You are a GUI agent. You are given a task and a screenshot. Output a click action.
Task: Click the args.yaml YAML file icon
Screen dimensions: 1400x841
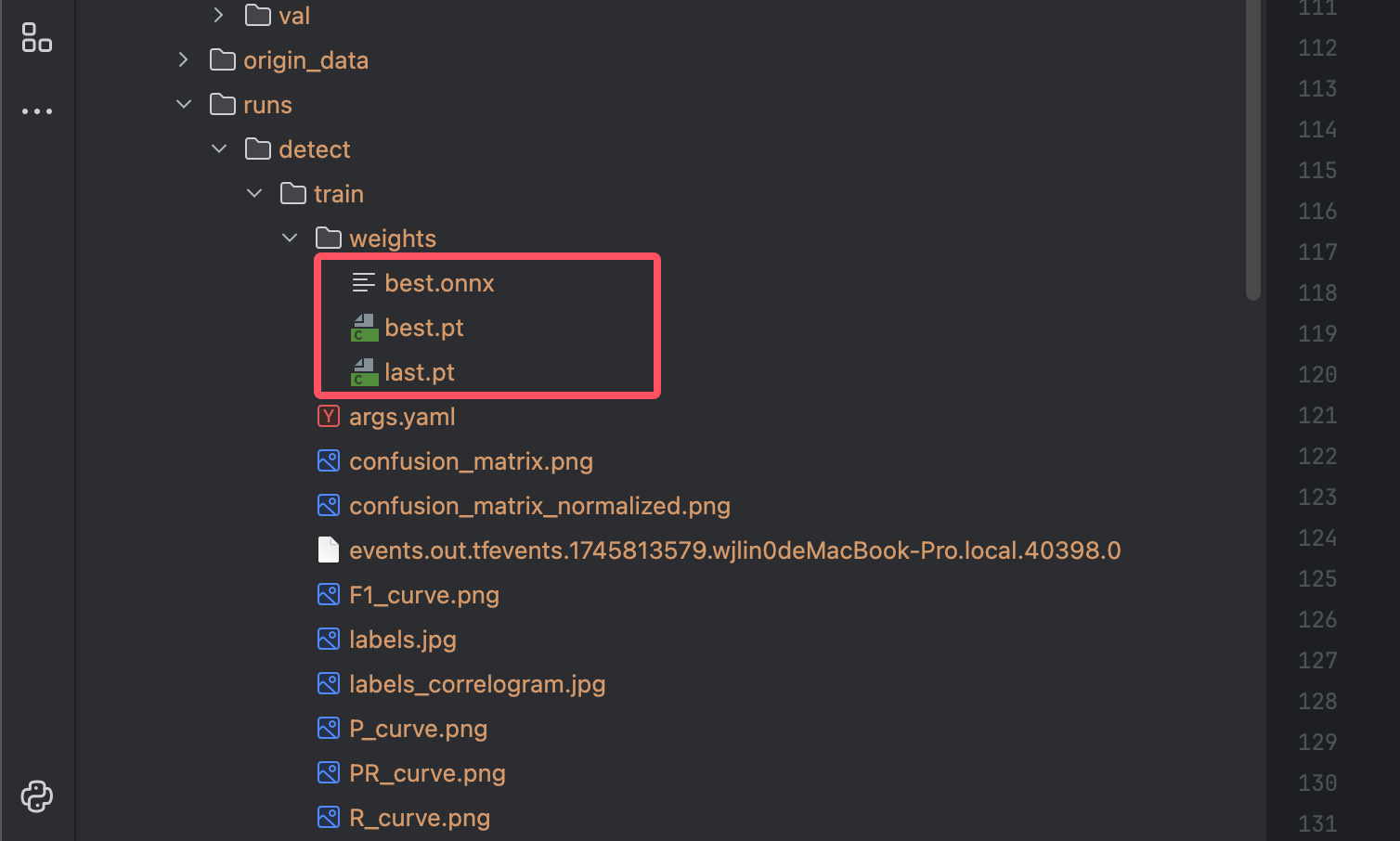coord(328,416)
